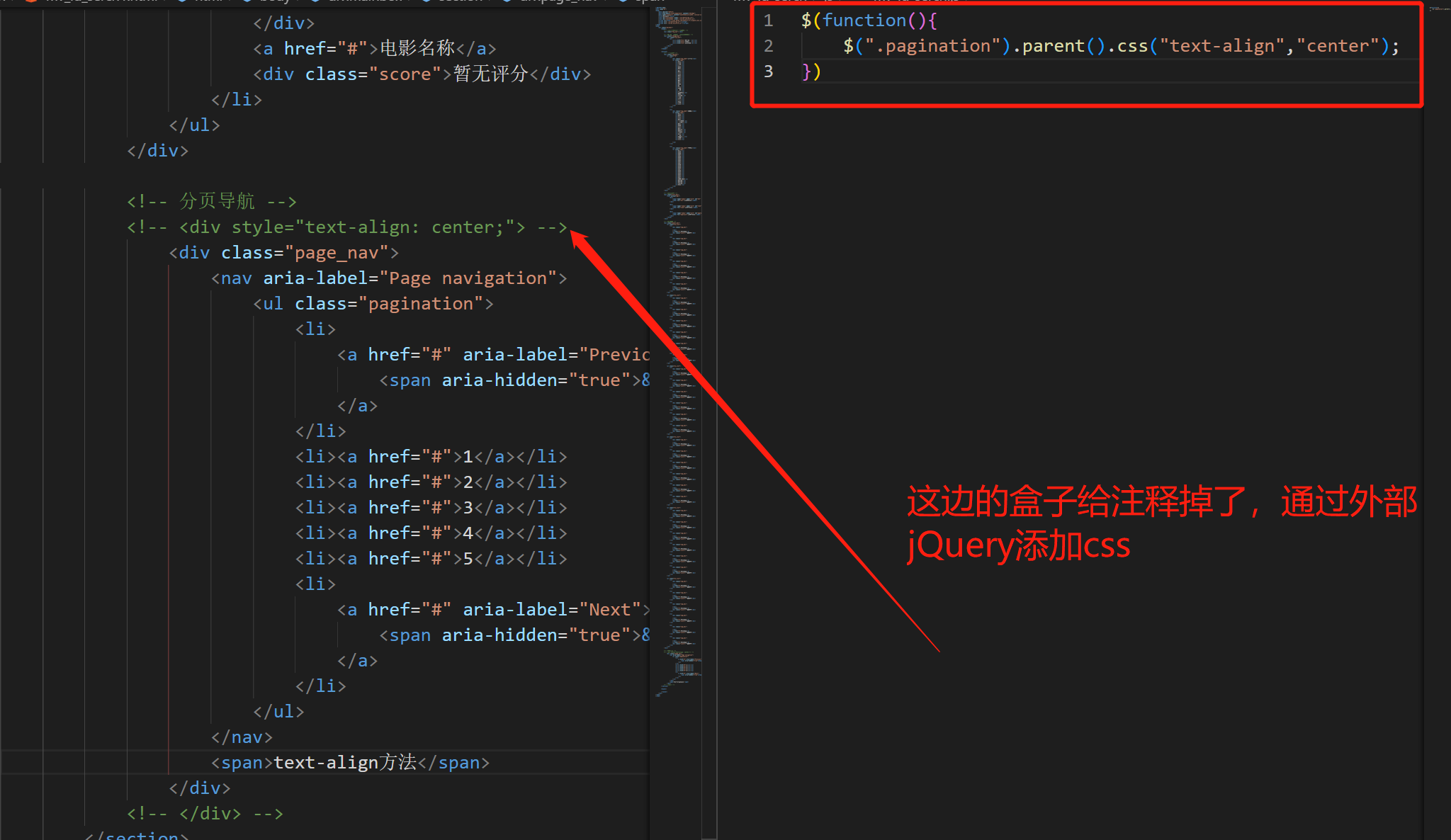Image resolution: width=1451 pixels, height=840 pixels.
Task: Click the <!-- 分页导航 --> comment line
Action: pyautogui.click(x=211, y=201)
